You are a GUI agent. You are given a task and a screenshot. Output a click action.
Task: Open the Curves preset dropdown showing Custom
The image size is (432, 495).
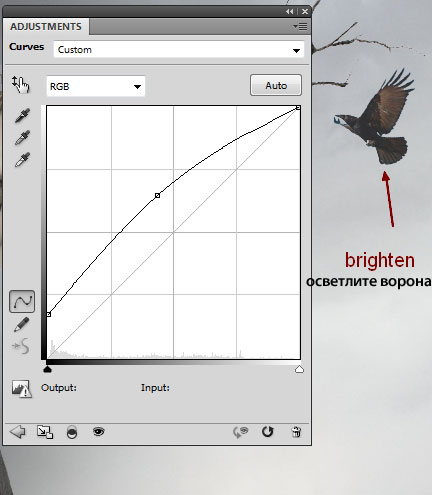pos(179,50)
